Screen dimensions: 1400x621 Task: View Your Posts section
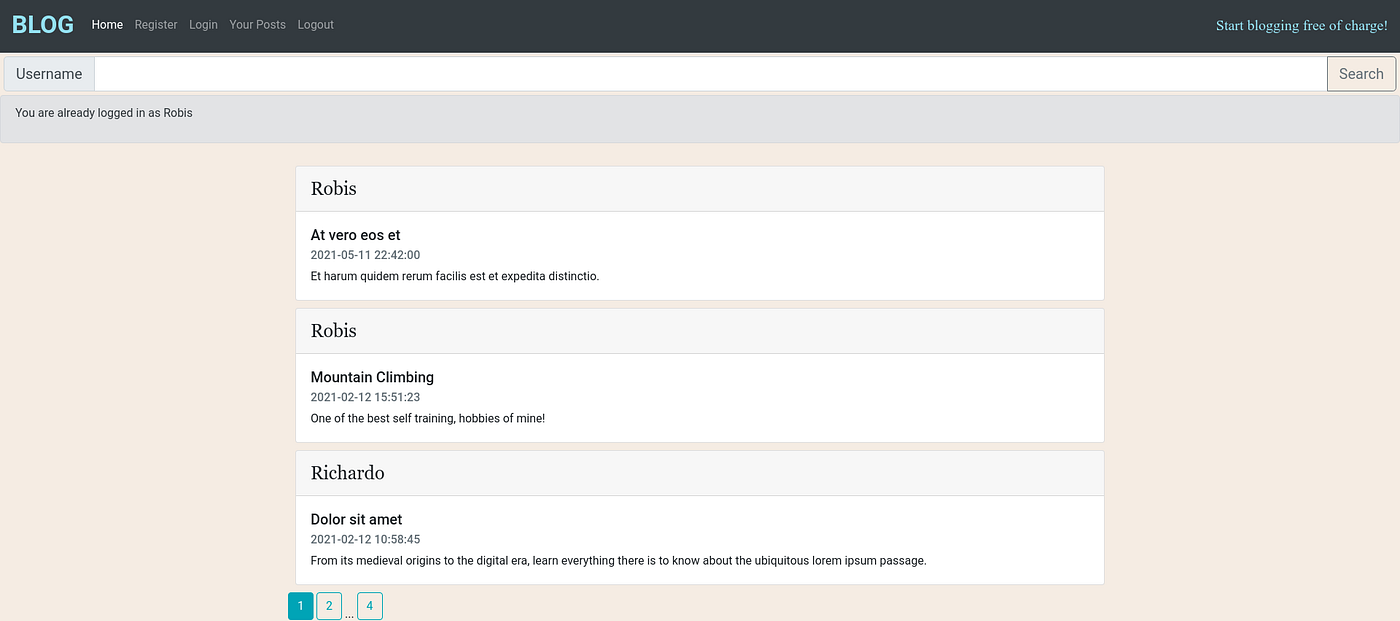pyautogui.click(x=257, y=24)
